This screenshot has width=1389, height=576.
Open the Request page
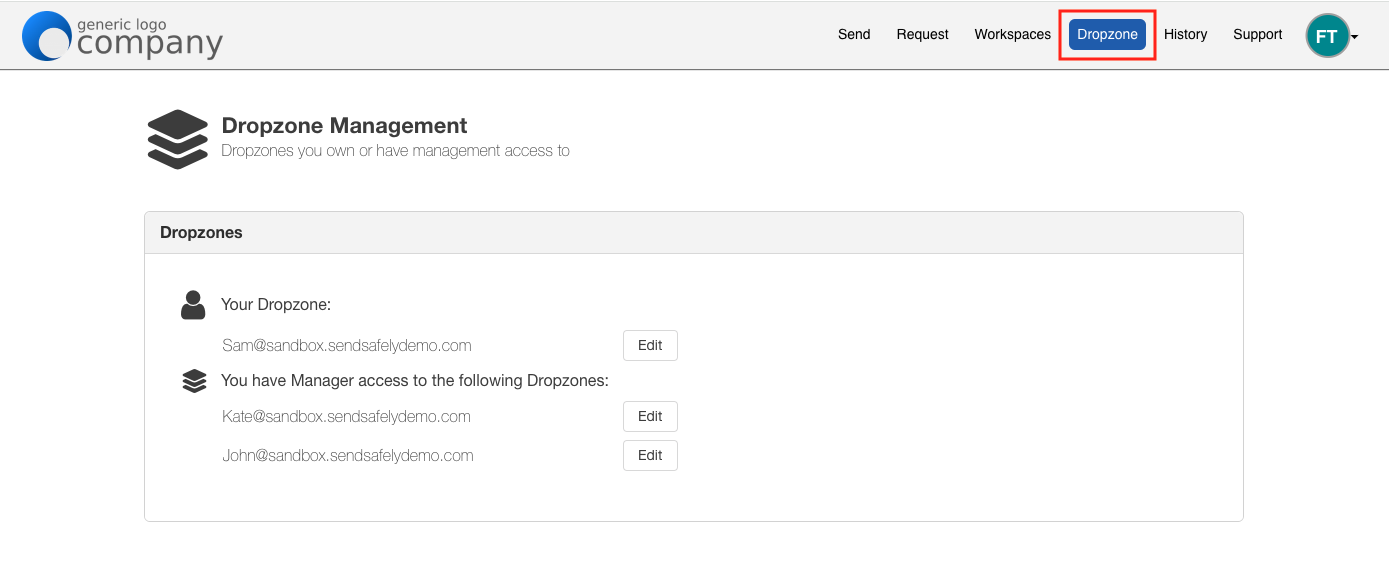[x=922, y=34]
